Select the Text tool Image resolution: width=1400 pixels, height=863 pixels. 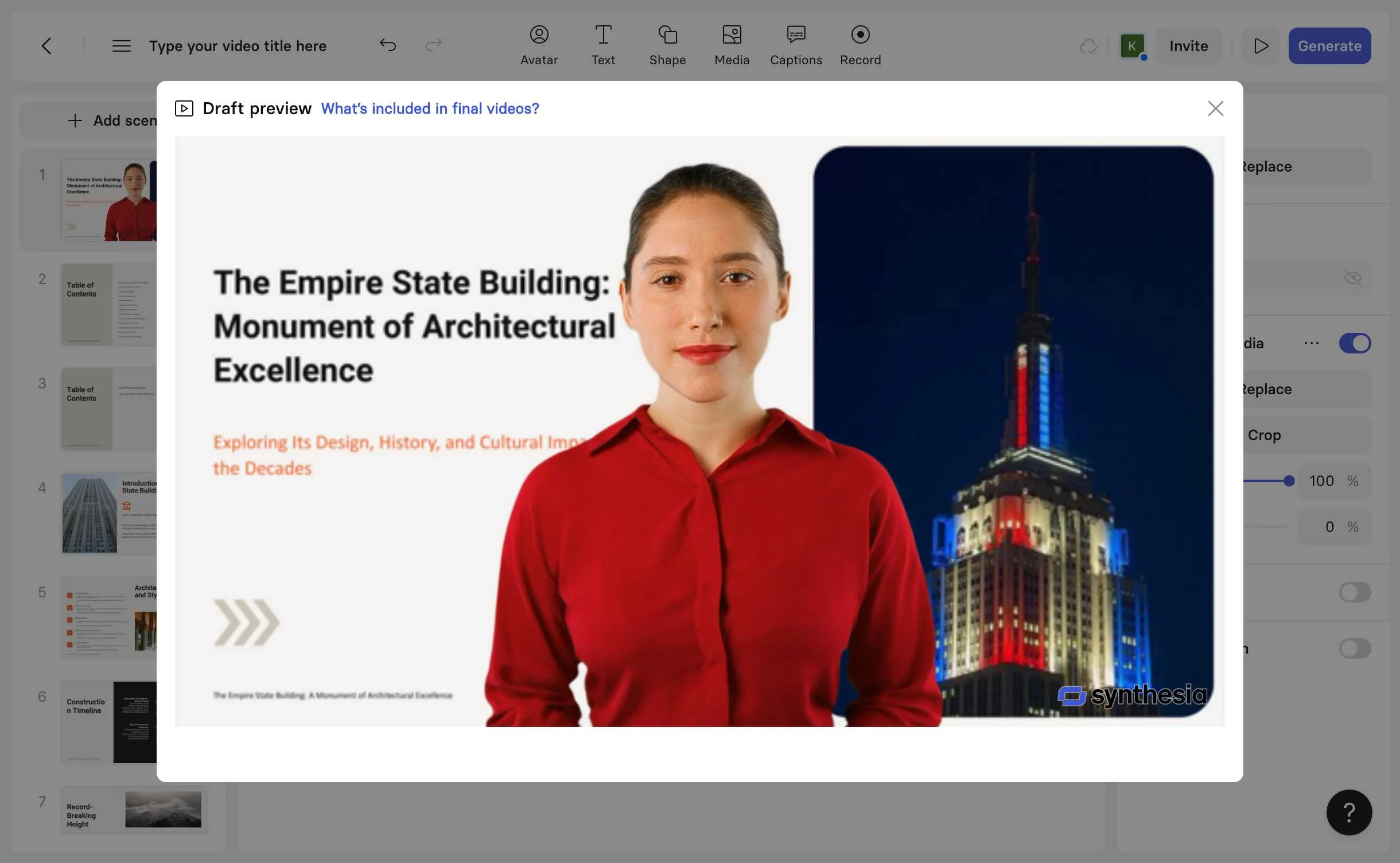point(603,45)
